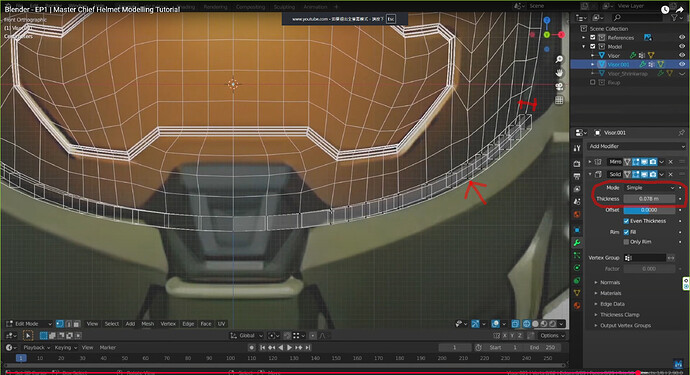The width and height of the screenshot is (690, 375).
Task: Adjust the Offset slider value
Action: (x=650, y=210)
